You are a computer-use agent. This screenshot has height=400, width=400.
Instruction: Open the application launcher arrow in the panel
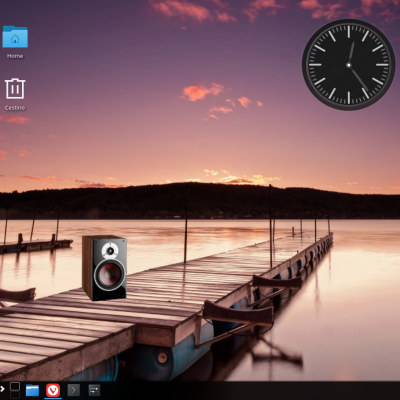pos(2,389)
